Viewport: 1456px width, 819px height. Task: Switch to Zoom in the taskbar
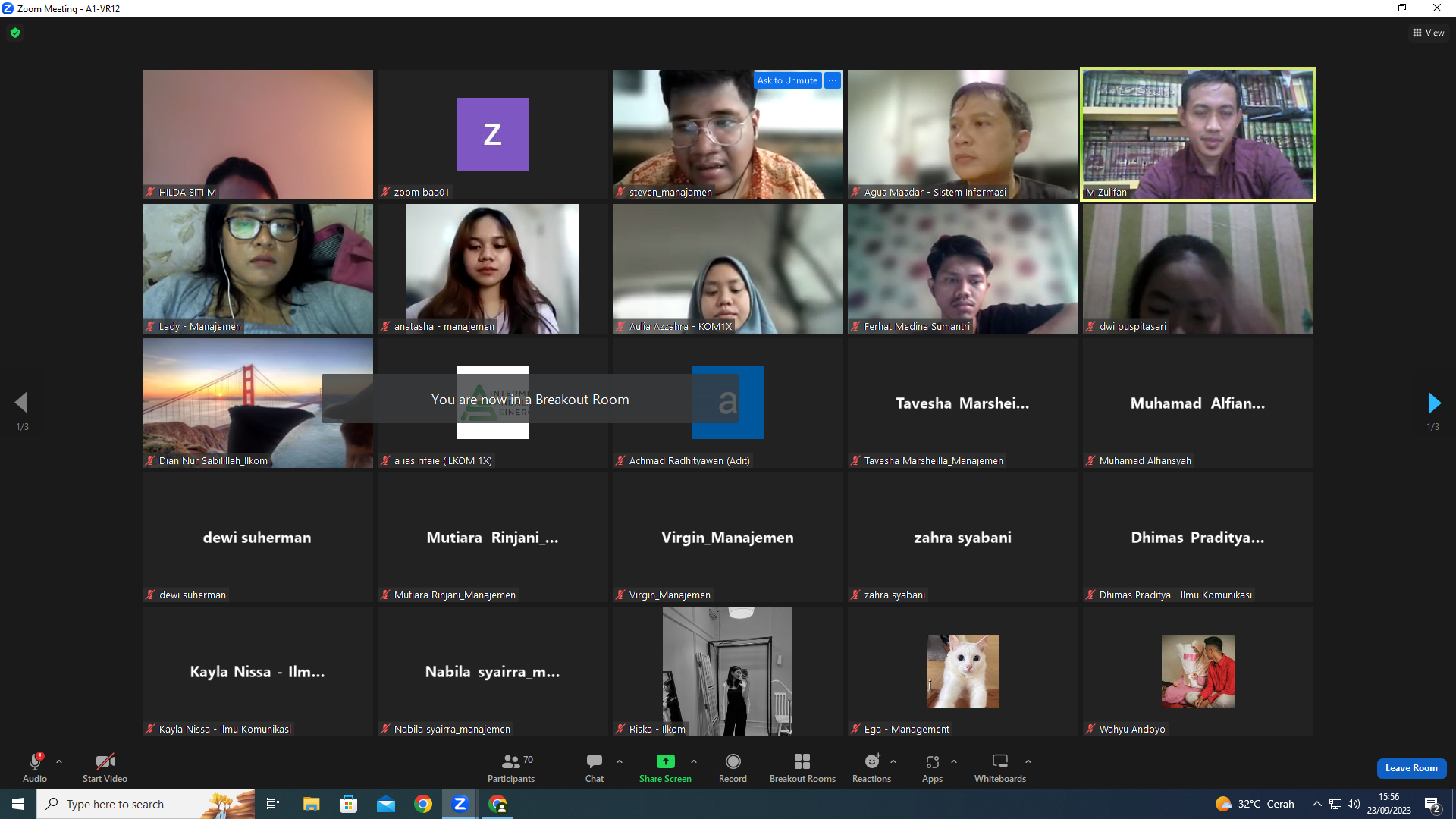click(460, 804)
